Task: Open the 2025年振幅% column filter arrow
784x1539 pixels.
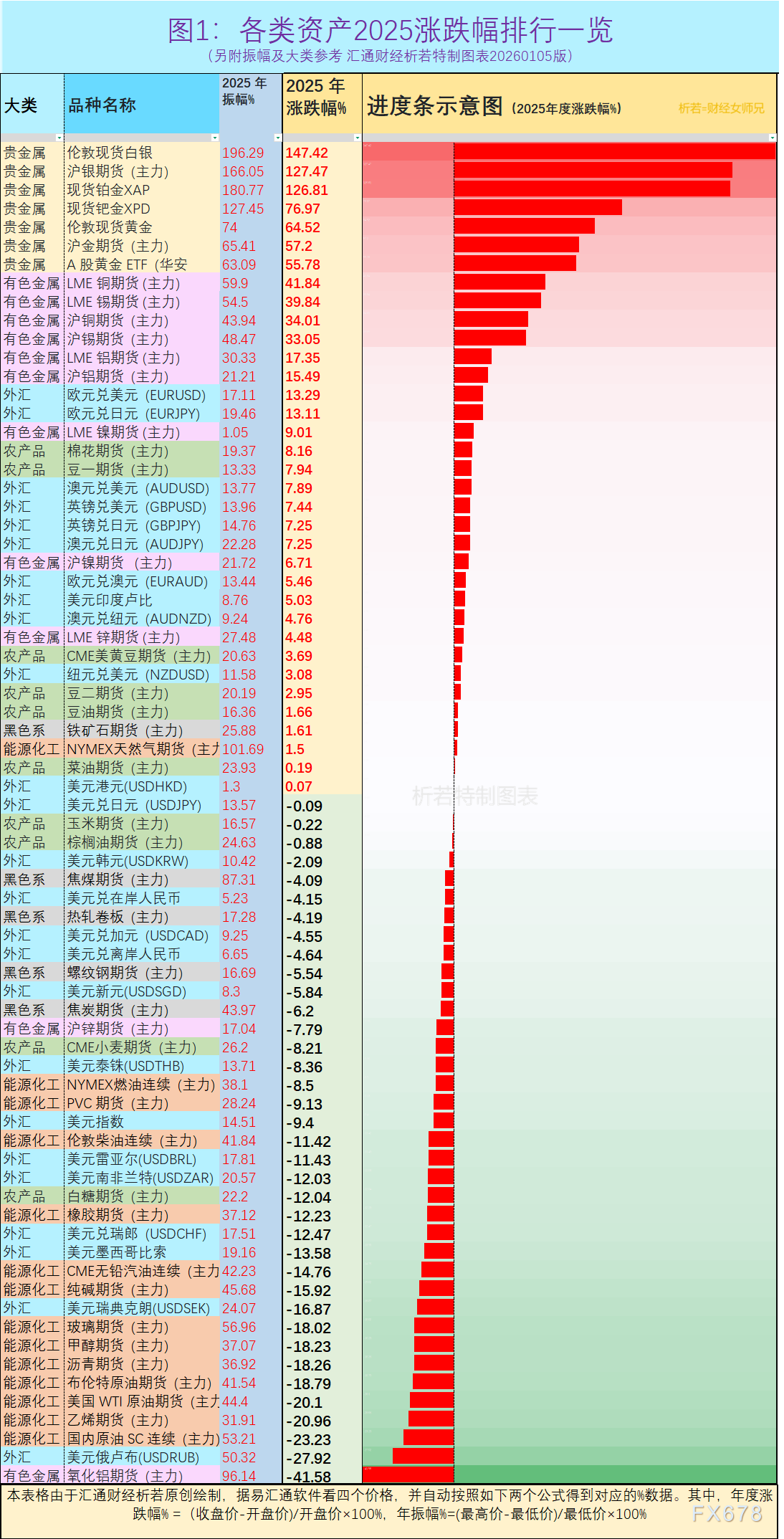Action: coord(278,138)
